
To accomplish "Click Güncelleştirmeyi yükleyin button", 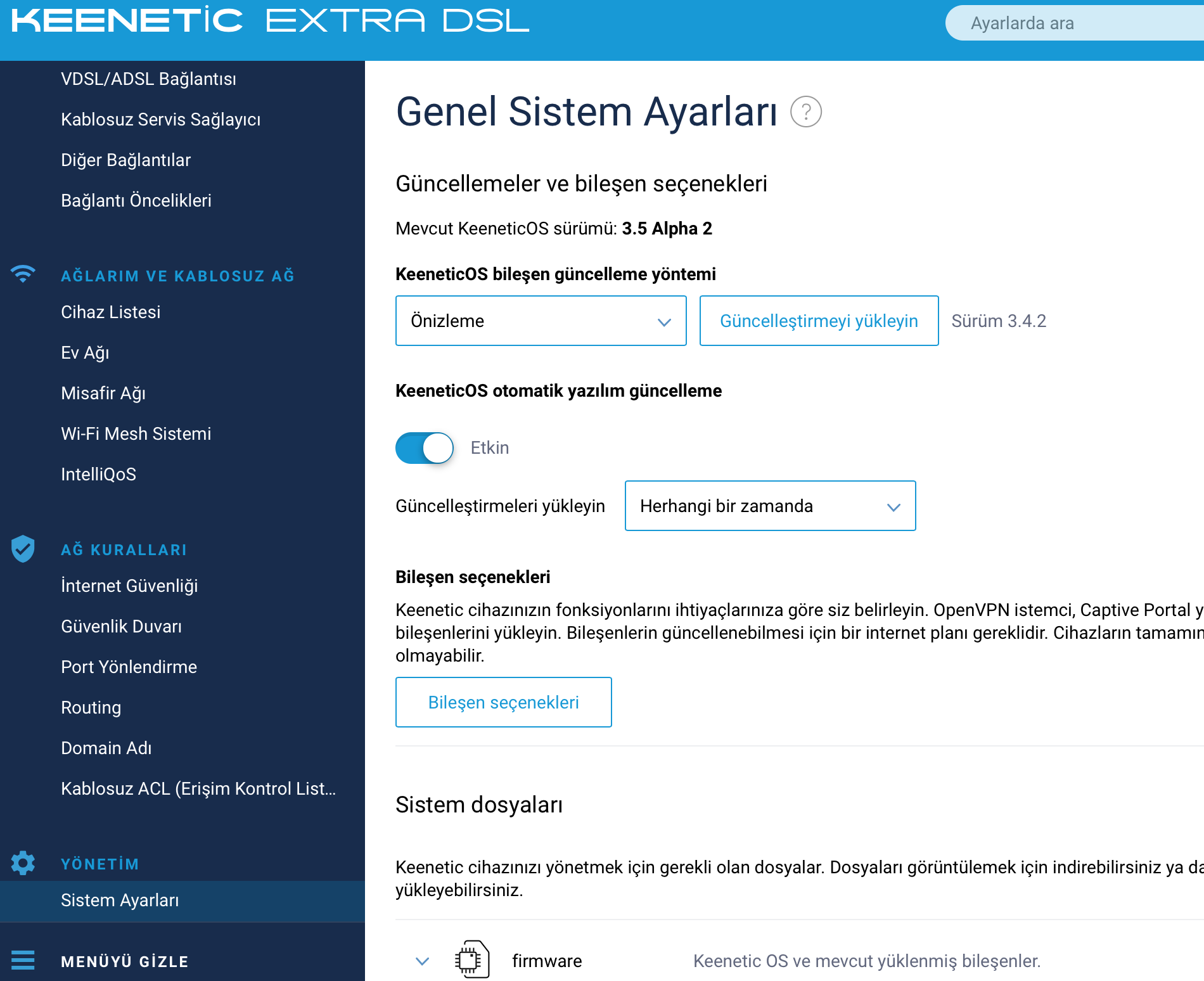I will (x=819, y=321).
